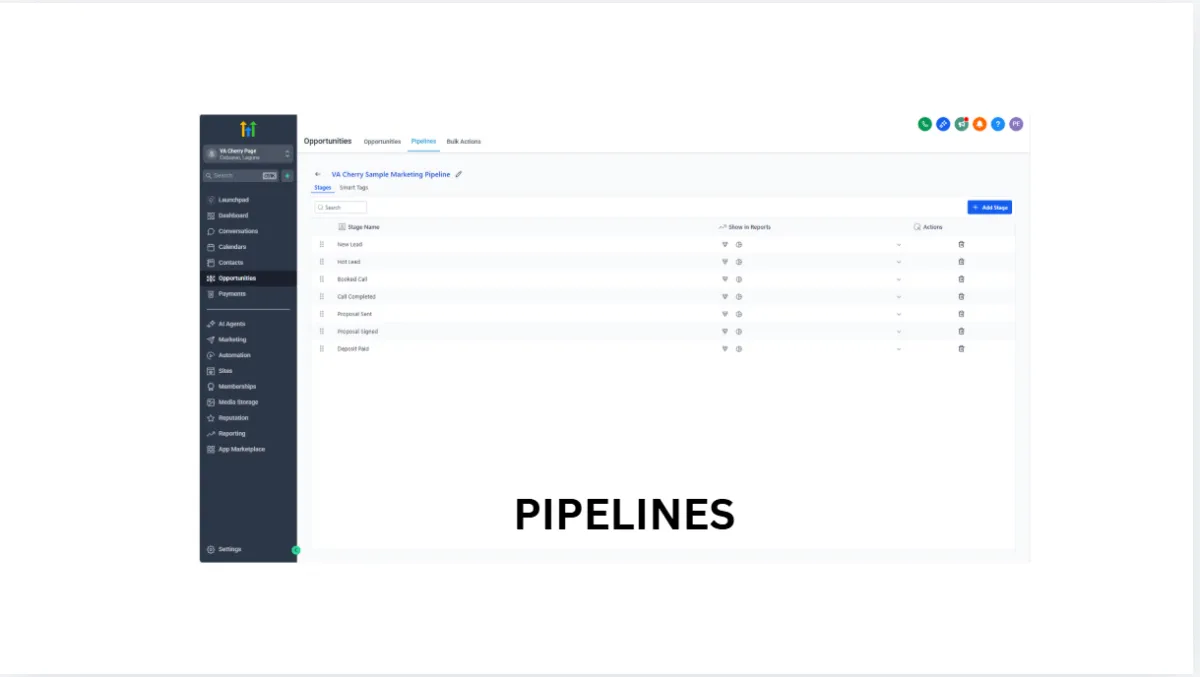The image size is (1200, 677).
Task: Click the pencil edit icon beside pipeline name
Action: [x=459, y=174]
